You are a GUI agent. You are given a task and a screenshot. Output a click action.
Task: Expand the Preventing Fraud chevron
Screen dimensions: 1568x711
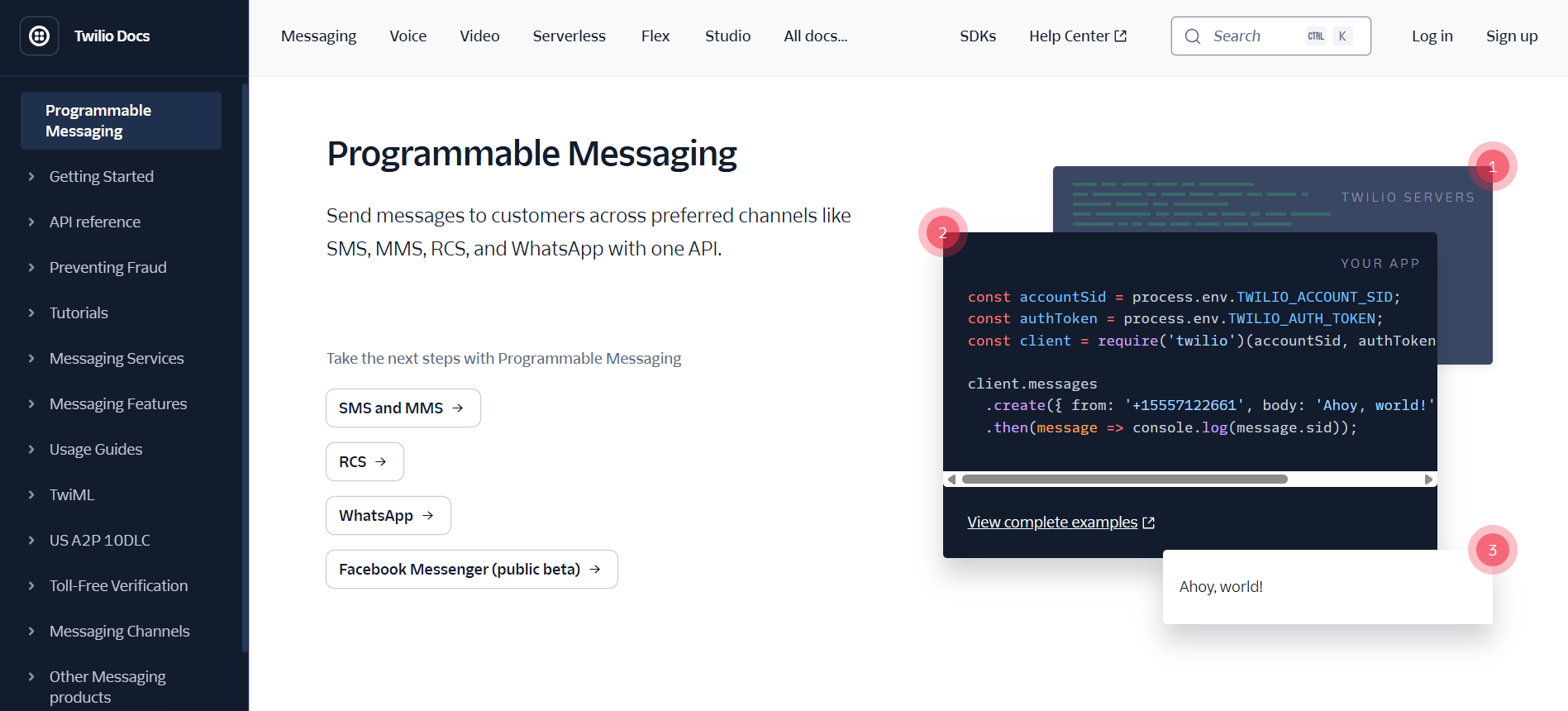pyautogui.click(x=31, y=267)
